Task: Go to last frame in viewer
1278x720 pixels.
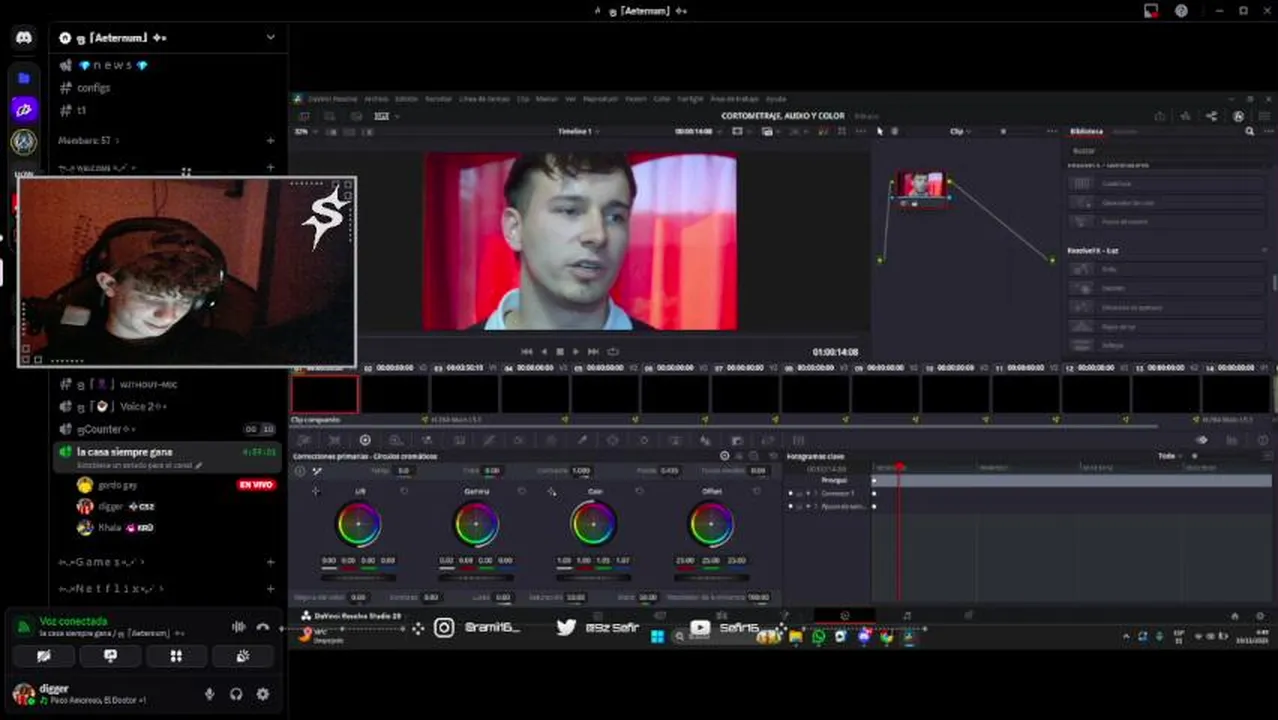Action: coord(593,352)
